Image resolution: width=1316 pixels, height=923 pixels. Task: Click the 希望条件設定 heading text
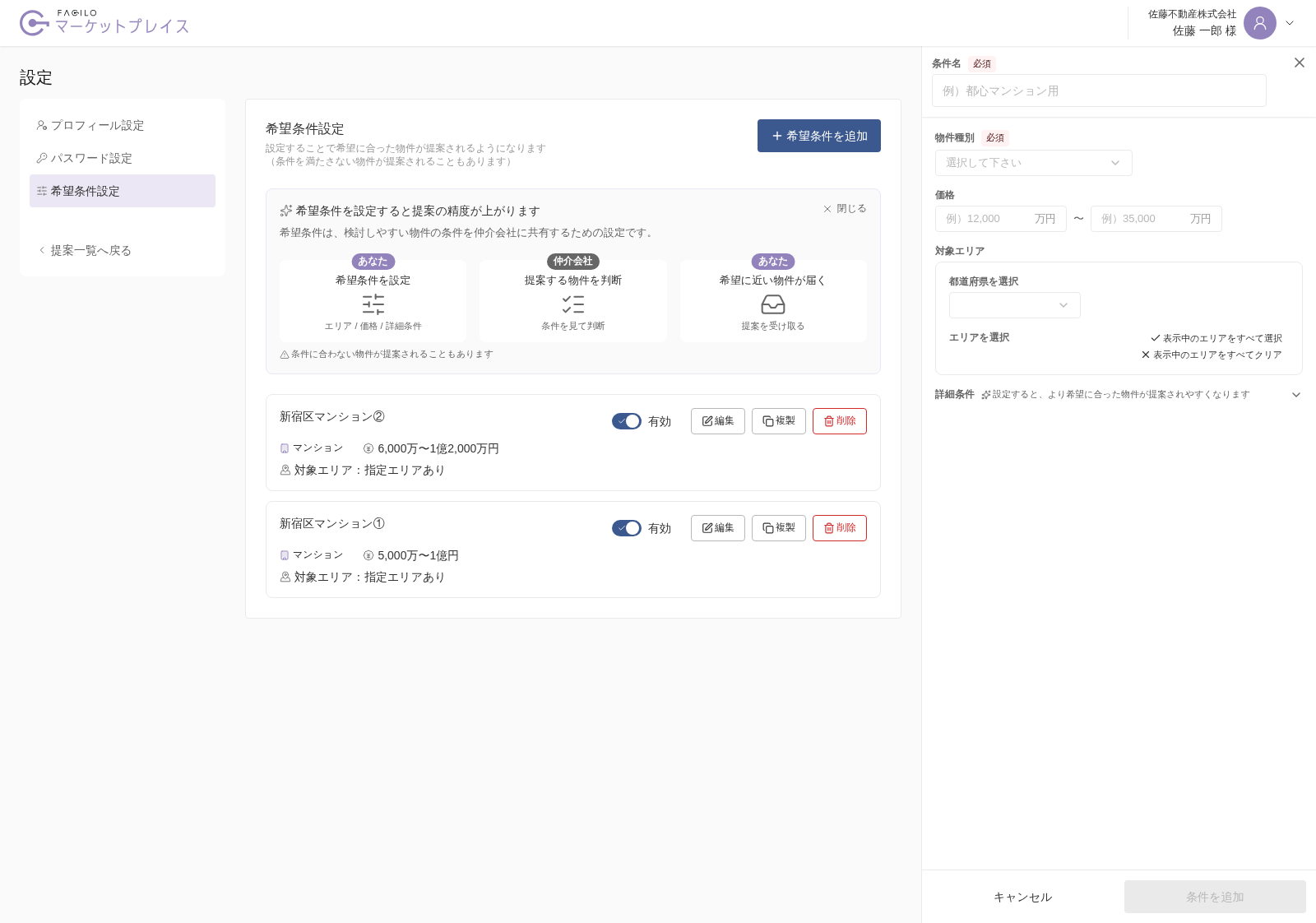(305, 128)
